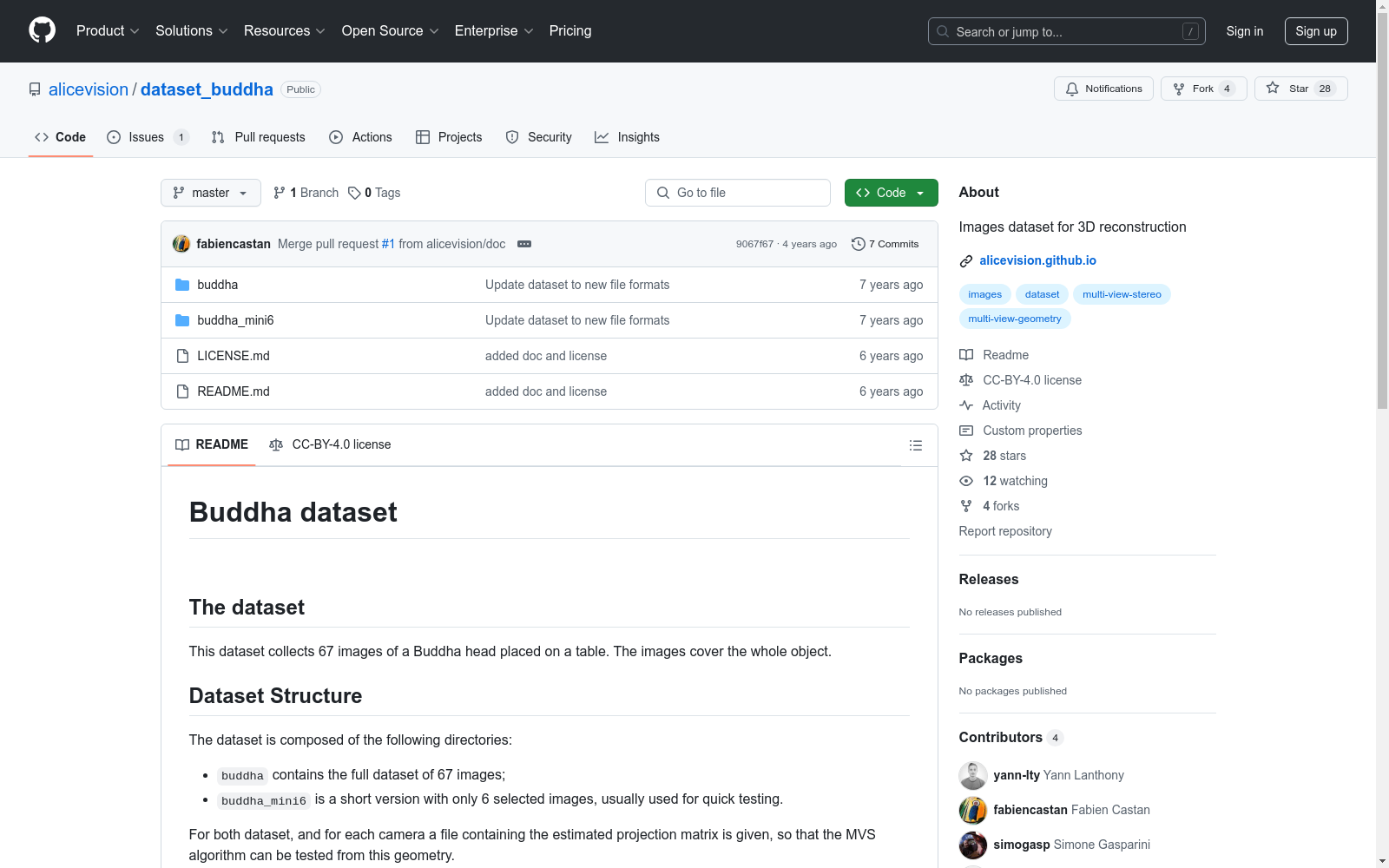Open fabiencastan contributor avatar in sidebar
1389x868 pixels.
click(x=973, y=811)
